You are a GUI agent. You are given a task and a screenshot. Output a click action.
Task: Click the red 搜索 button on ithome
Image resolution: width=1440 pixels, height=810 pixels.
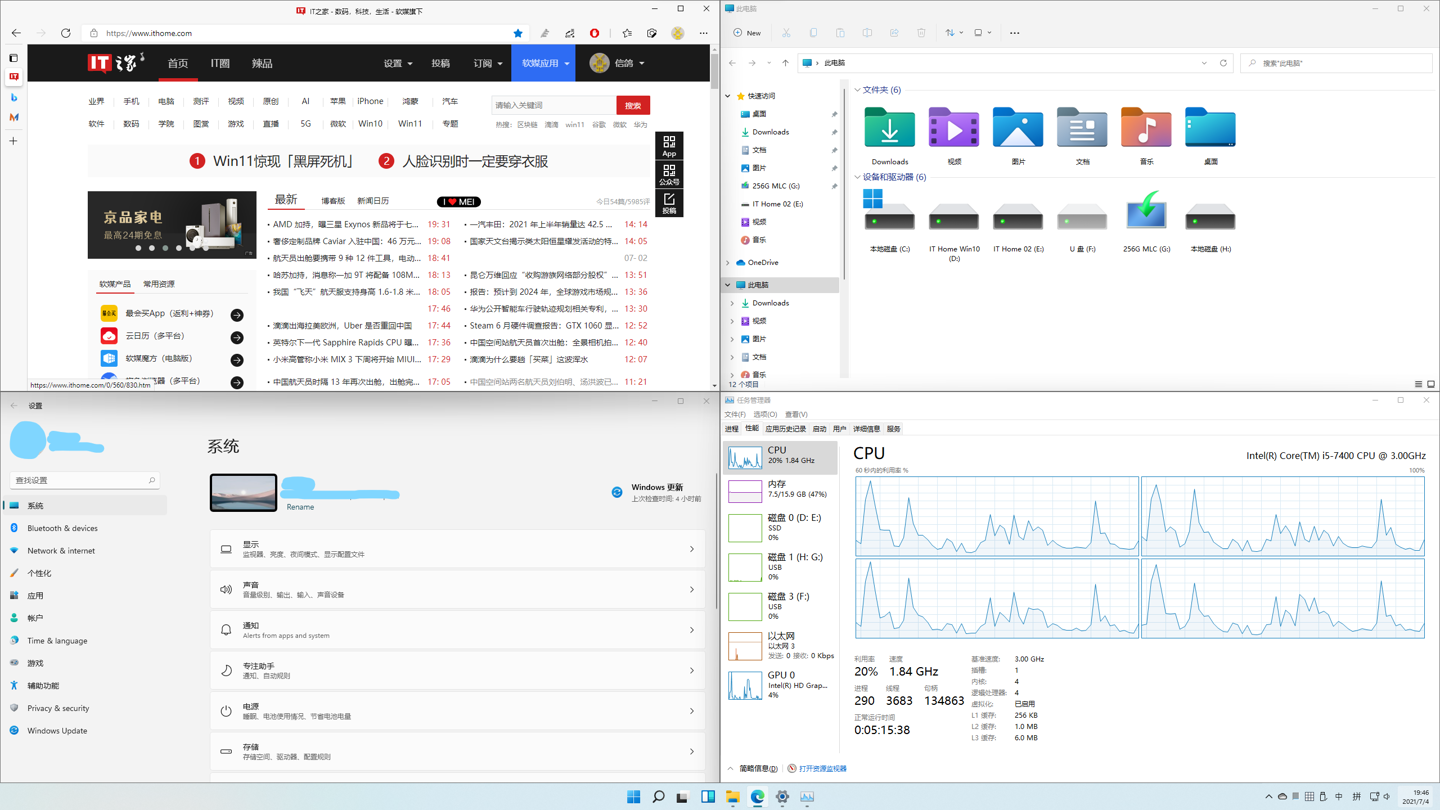point(633,106)
